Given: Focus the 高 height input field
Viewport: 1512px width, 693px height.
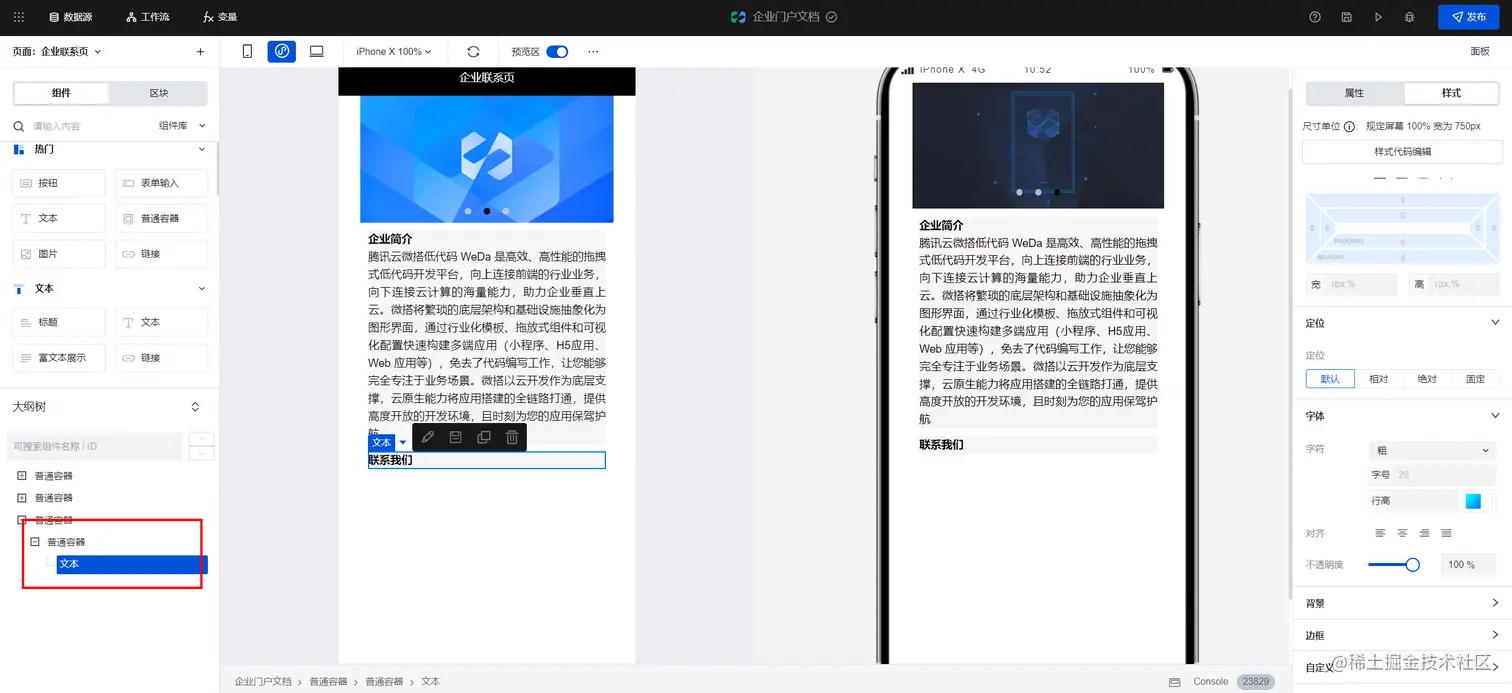Looking at the screenshot, I should click(x=1464, y=285).
